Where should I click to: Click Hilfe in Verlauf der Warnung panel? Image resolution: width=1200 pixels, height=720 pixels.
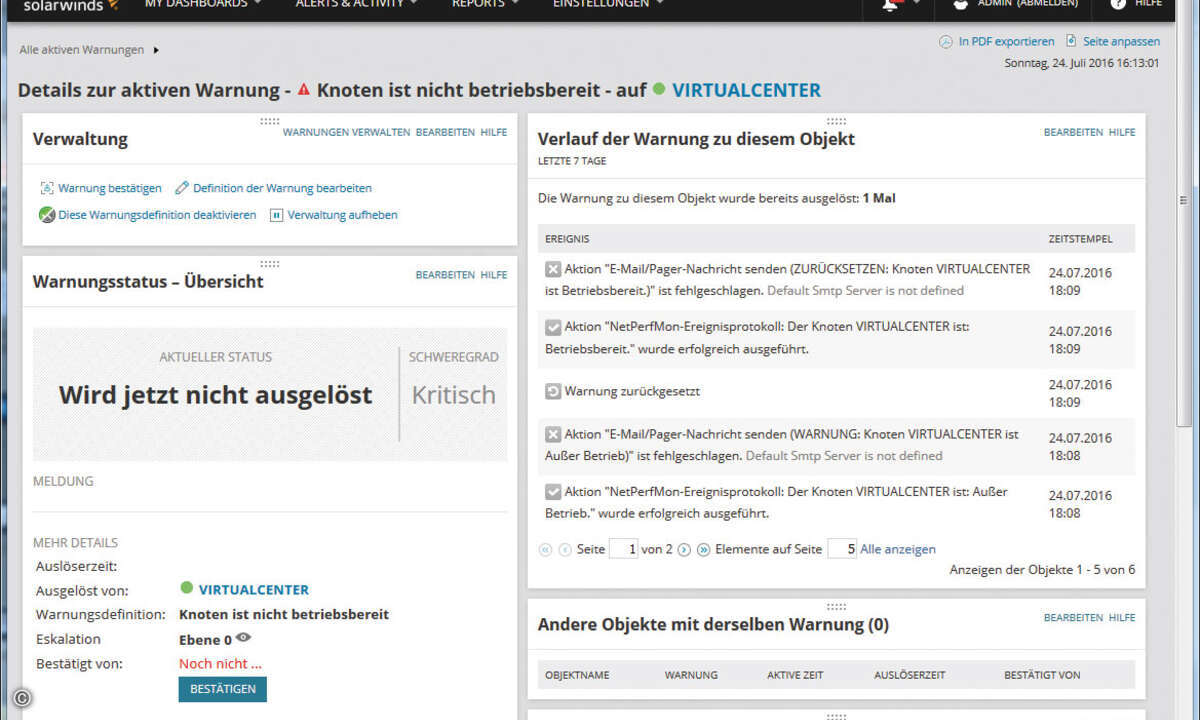1122,132
